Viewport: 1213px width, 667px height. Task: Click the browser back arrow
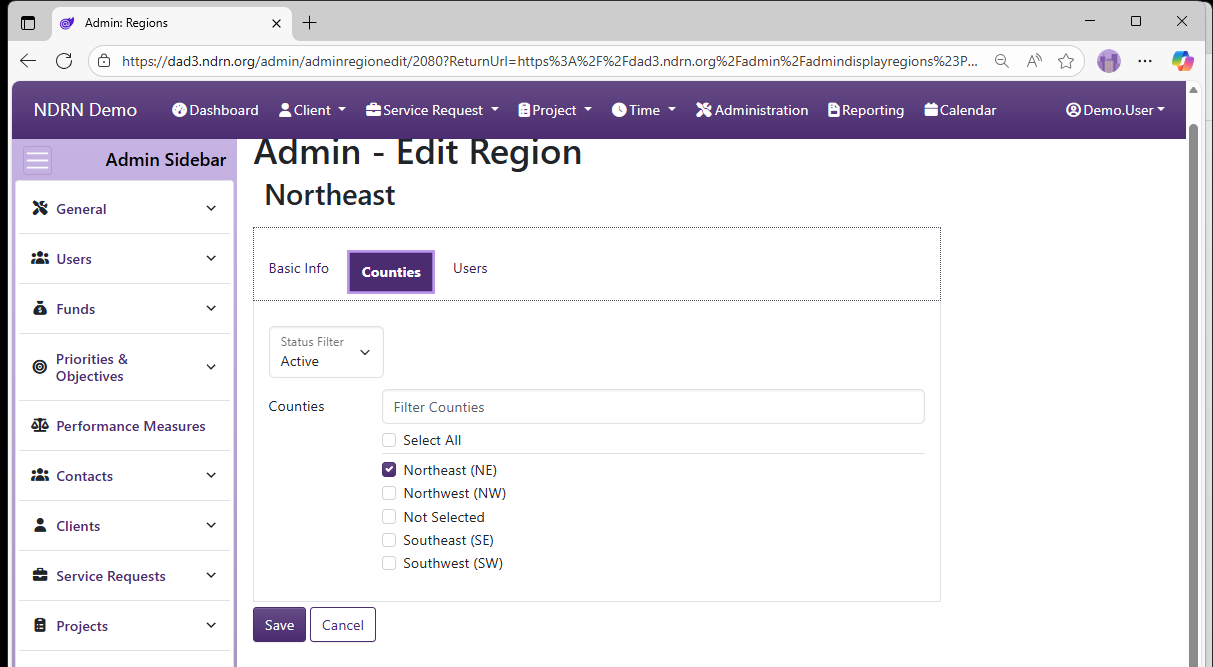click(x=27, y=61)
